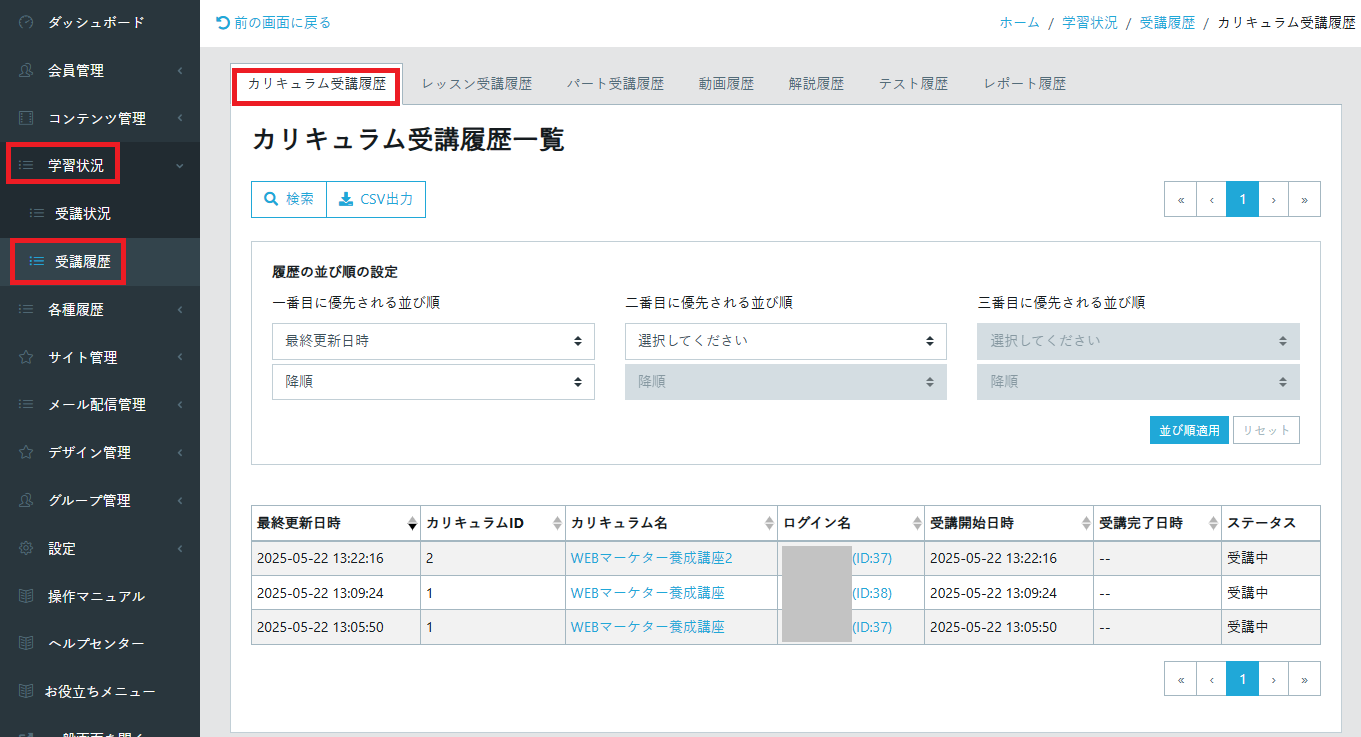This screenshot has width=1361, height=737.
Task: Expand サイト管理 menu chevron
Action: point(179,357)
